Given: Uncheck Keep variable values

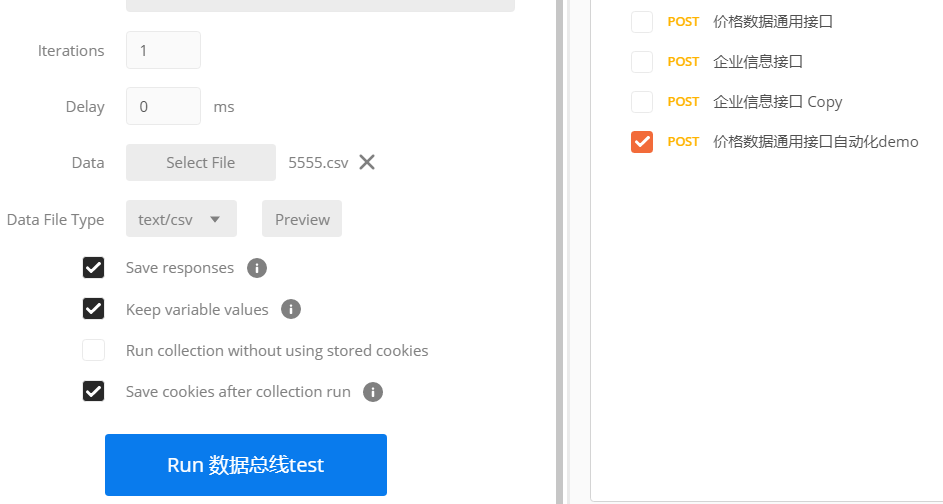Looking at the screenshot, I should [x=94, y=309].
